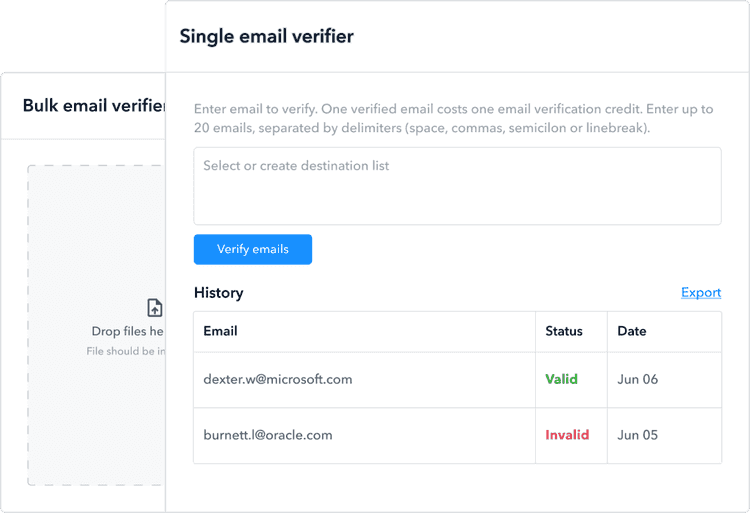Click the green Valid status label

click(x=562, y=380)
